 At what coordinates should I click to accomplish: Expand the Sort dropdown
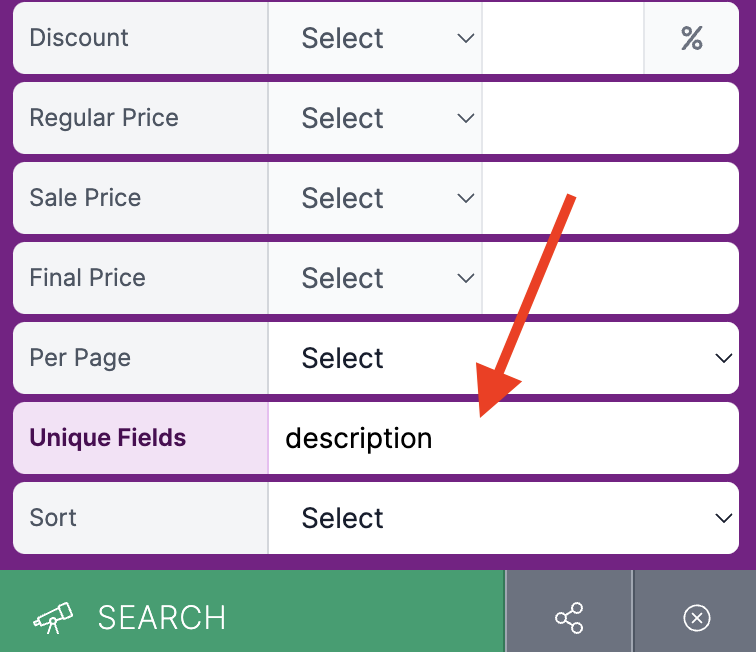pos(503,518)
